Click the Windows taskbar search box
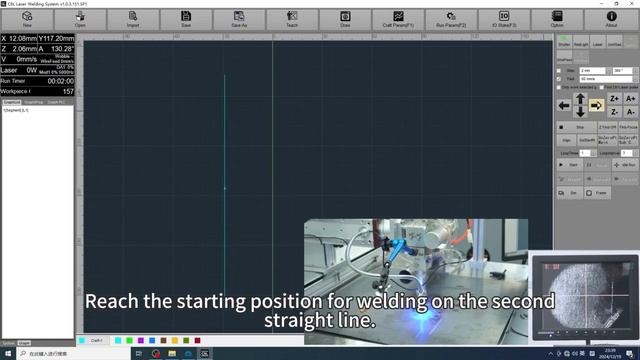640x360 pixels. coord(73,353)
